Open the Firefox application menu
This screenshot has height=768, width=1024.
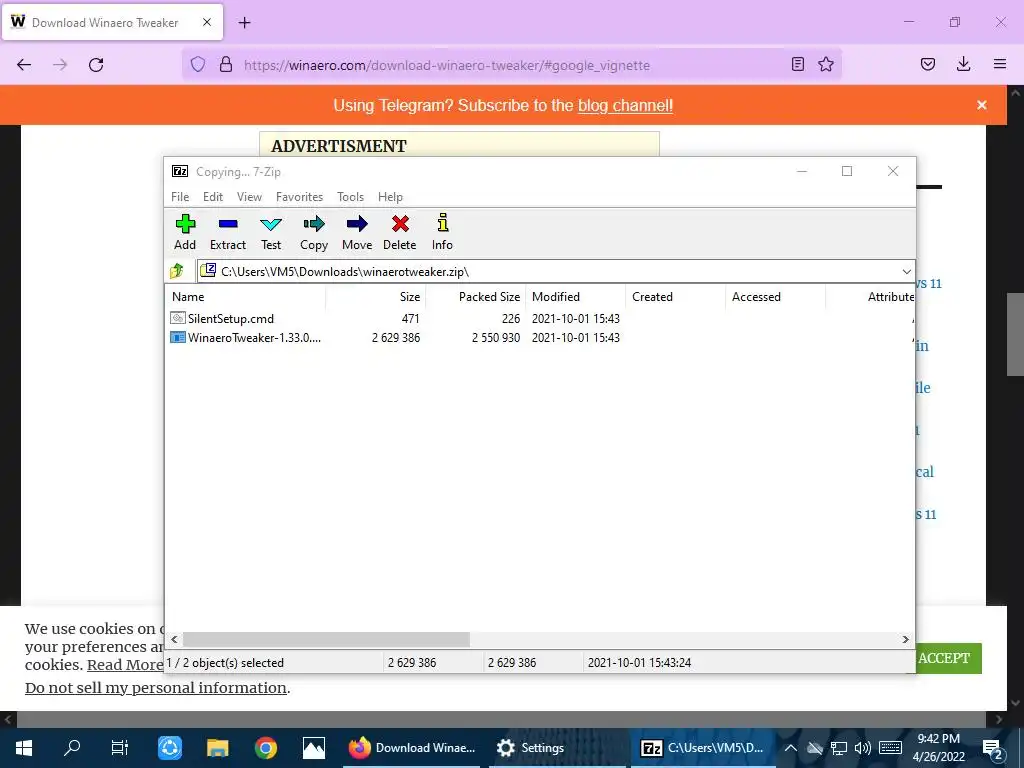(x=1000, y=64)
